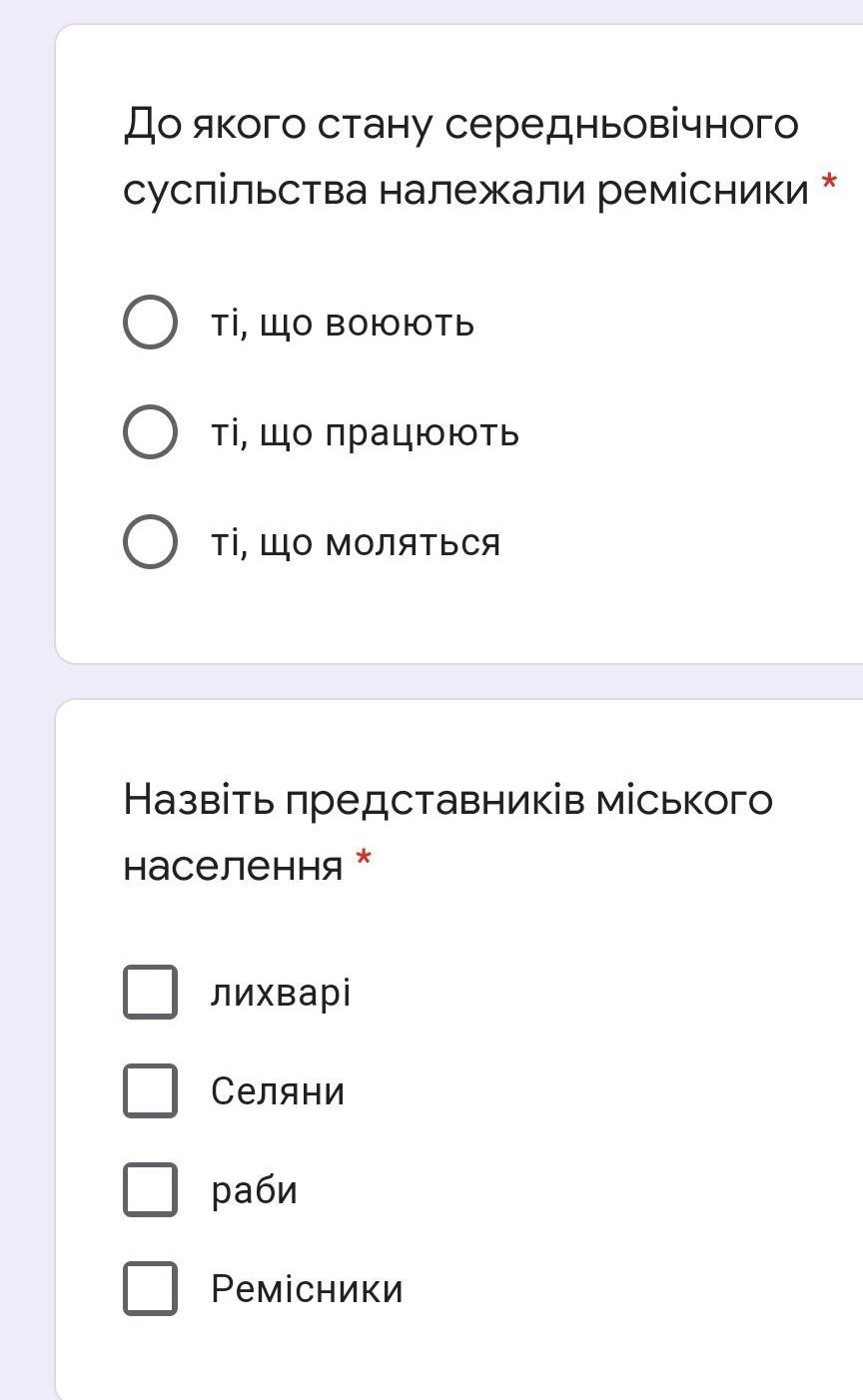Image resolution: width=863 pixels, height=1400 pixels.
Task: Click the question title about середньовічного суспільства
Action: 461,157
